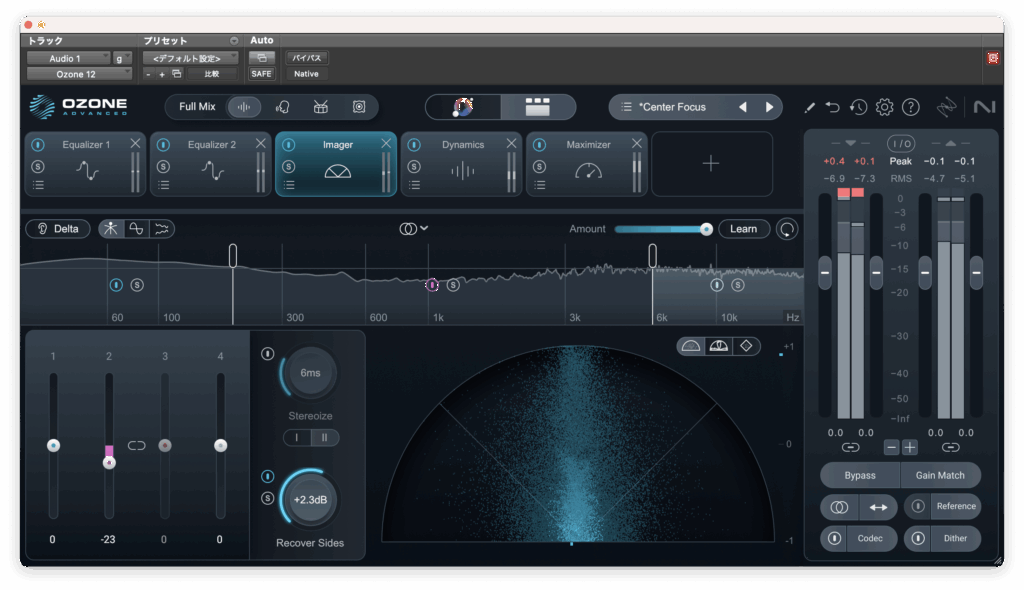This screenshot has height=590, width=1024.
Task: Expand the stereo channel mode dropdown
Action: [x=414, y=229]
